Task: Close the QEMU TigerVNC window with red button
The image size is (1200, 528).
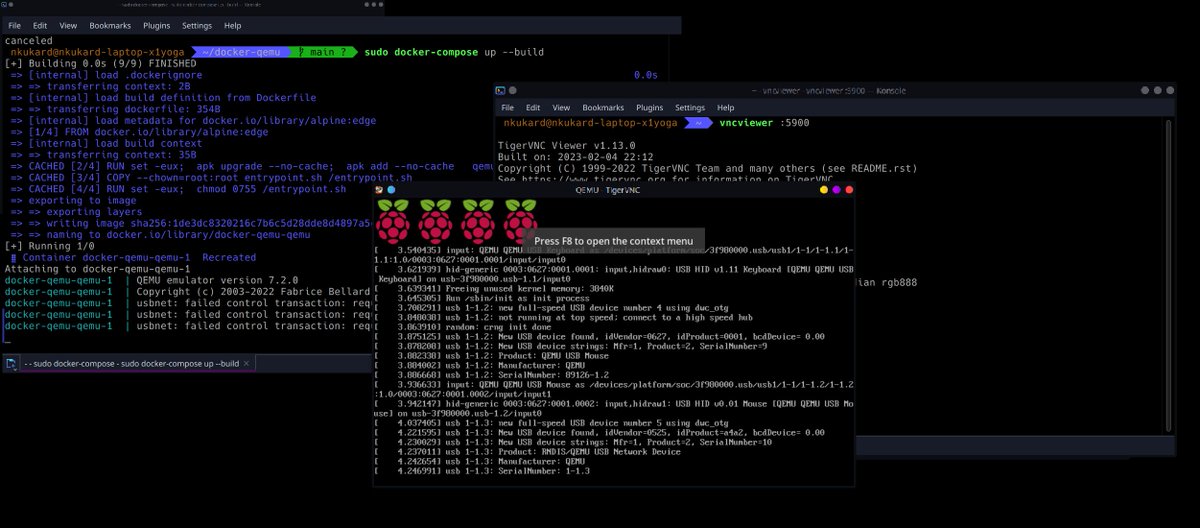Action: click(849, 189)
